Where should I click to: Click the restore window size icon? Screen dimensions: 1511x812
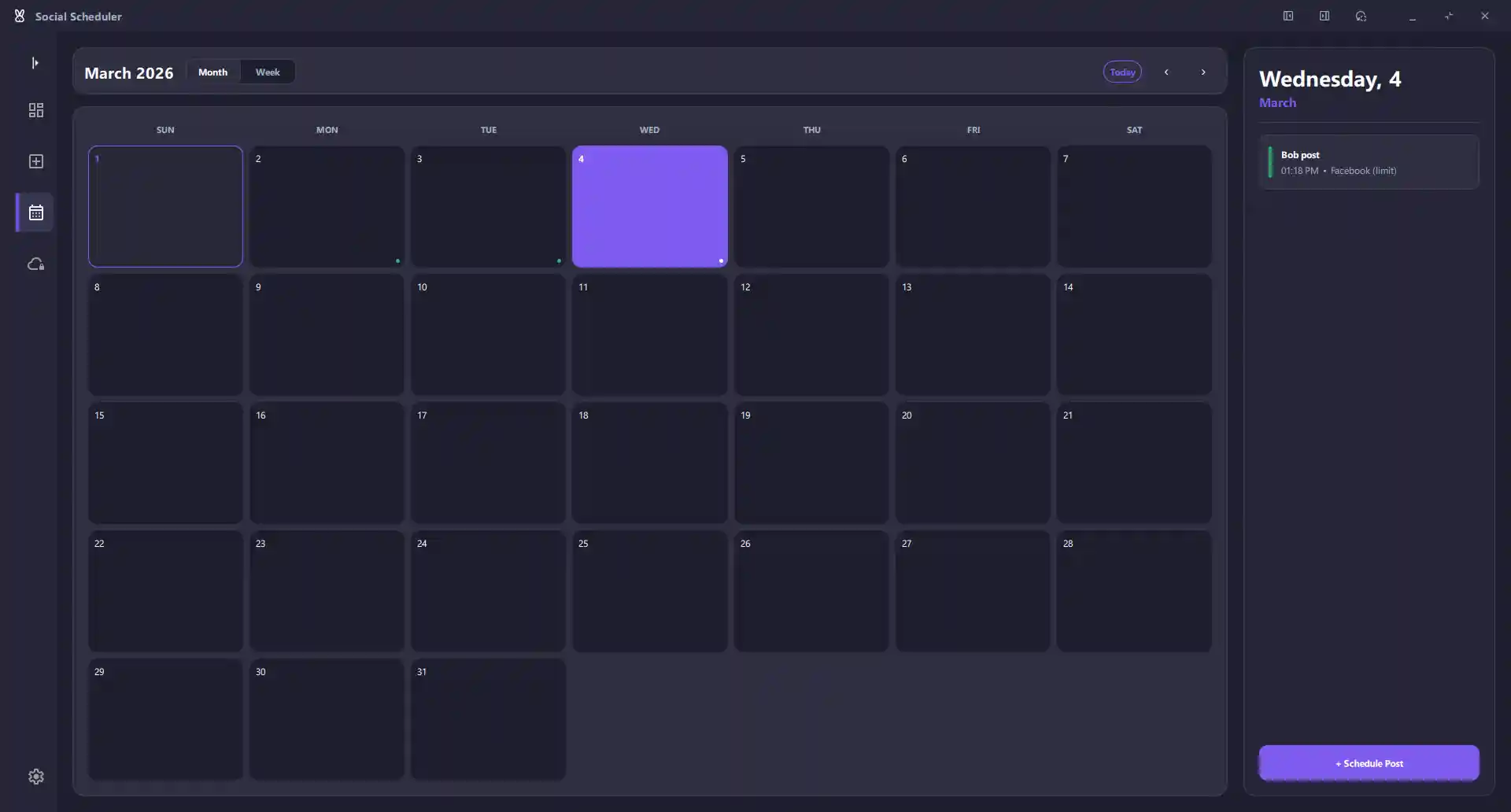(1450, 16)
